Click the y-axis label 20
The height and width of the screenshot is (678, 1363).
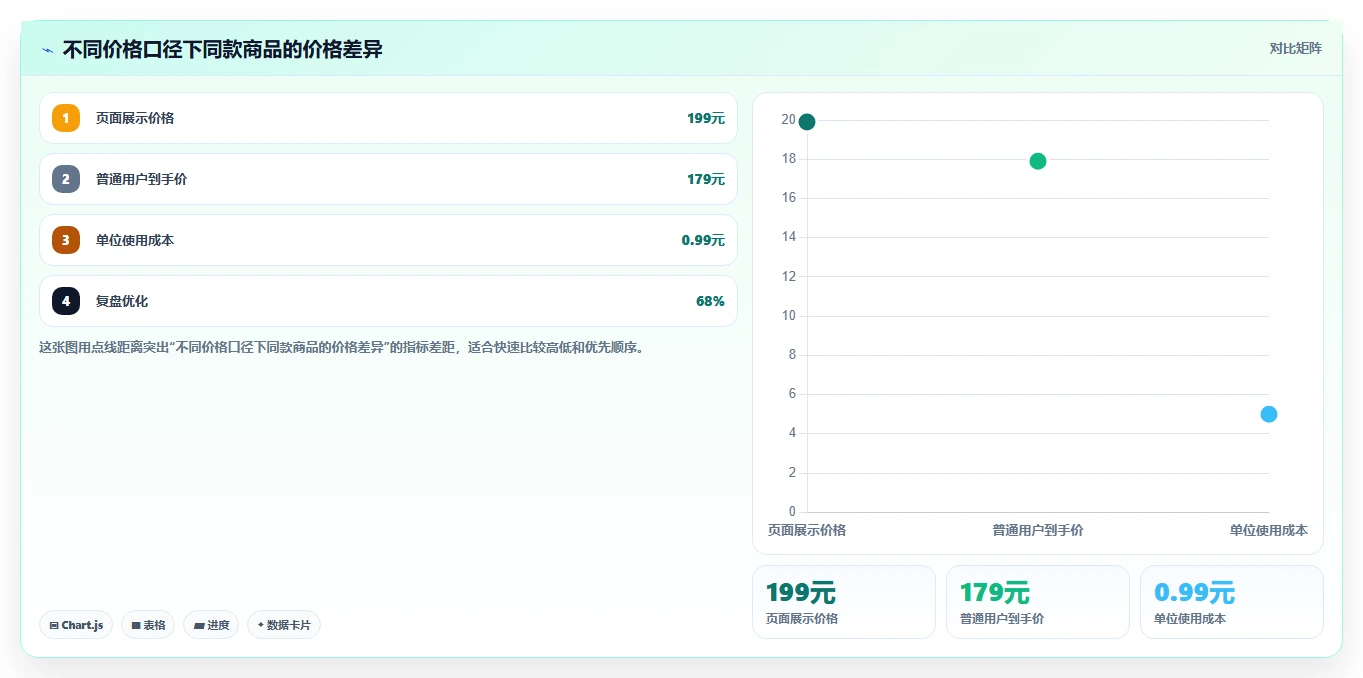tap(788, 120)
